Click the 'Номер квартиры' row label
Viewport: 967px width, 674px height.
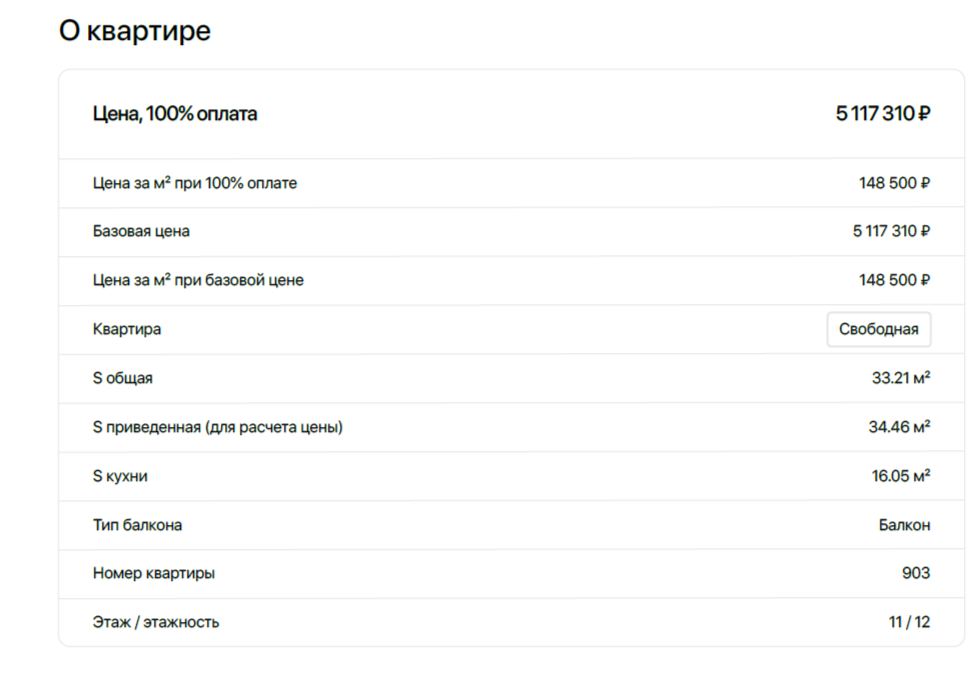pyautogui.click(x=154, y=573)
